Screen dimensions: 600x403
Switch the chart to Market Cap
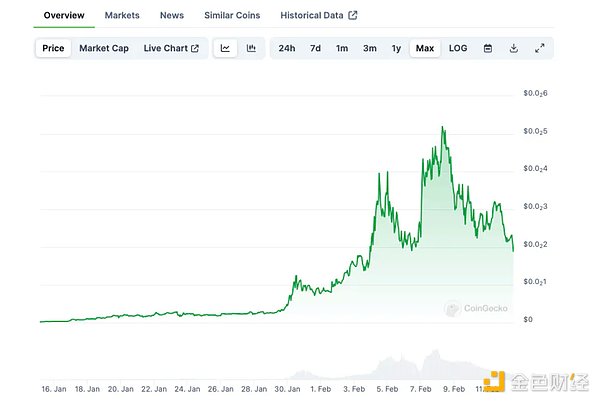(x=104, y=48)
